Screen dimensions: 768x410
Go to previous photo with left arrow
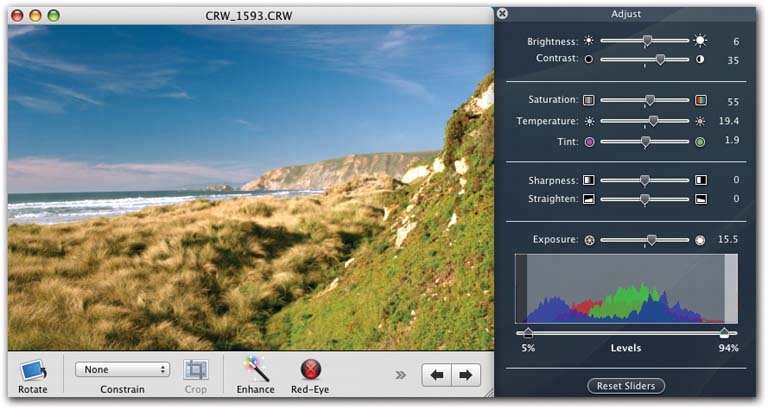coord(436,375)
